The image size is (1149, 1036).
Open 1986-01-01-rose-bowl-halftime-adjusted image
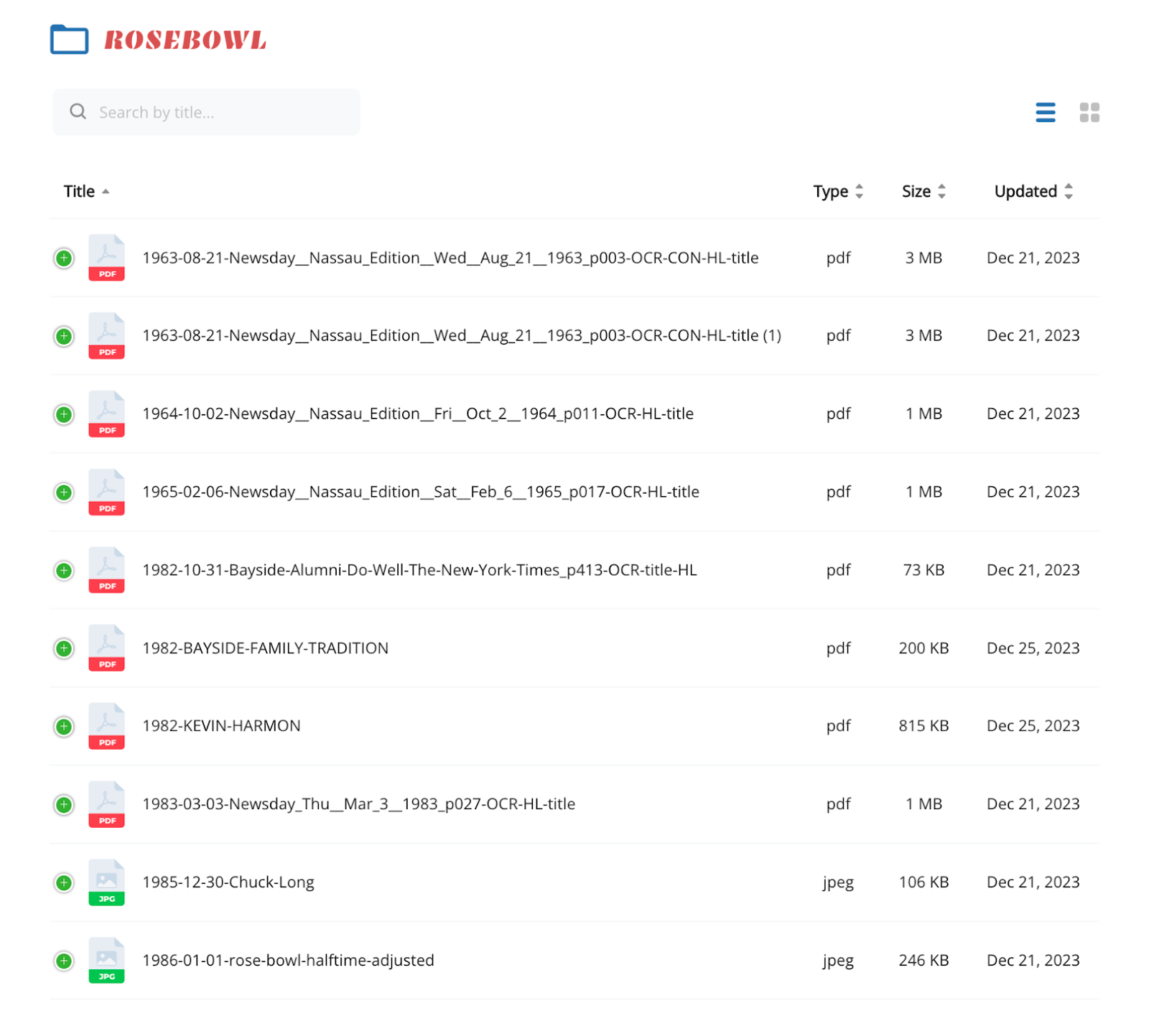point(288,961)
